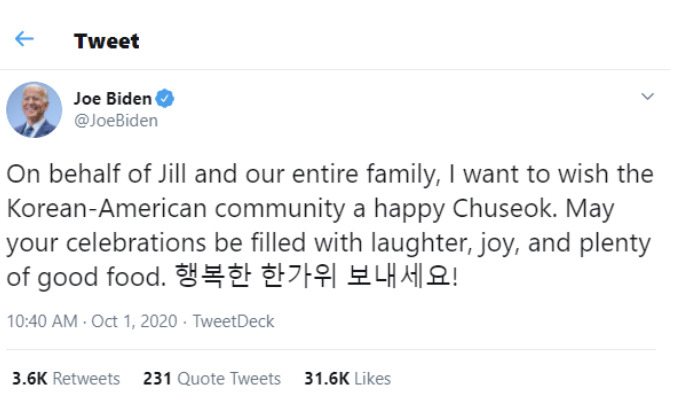Image resolution: width=700 pixels, height=400 pixels.
Task: View the 231 Quote Tweets
Action: (x=212, y=379)
